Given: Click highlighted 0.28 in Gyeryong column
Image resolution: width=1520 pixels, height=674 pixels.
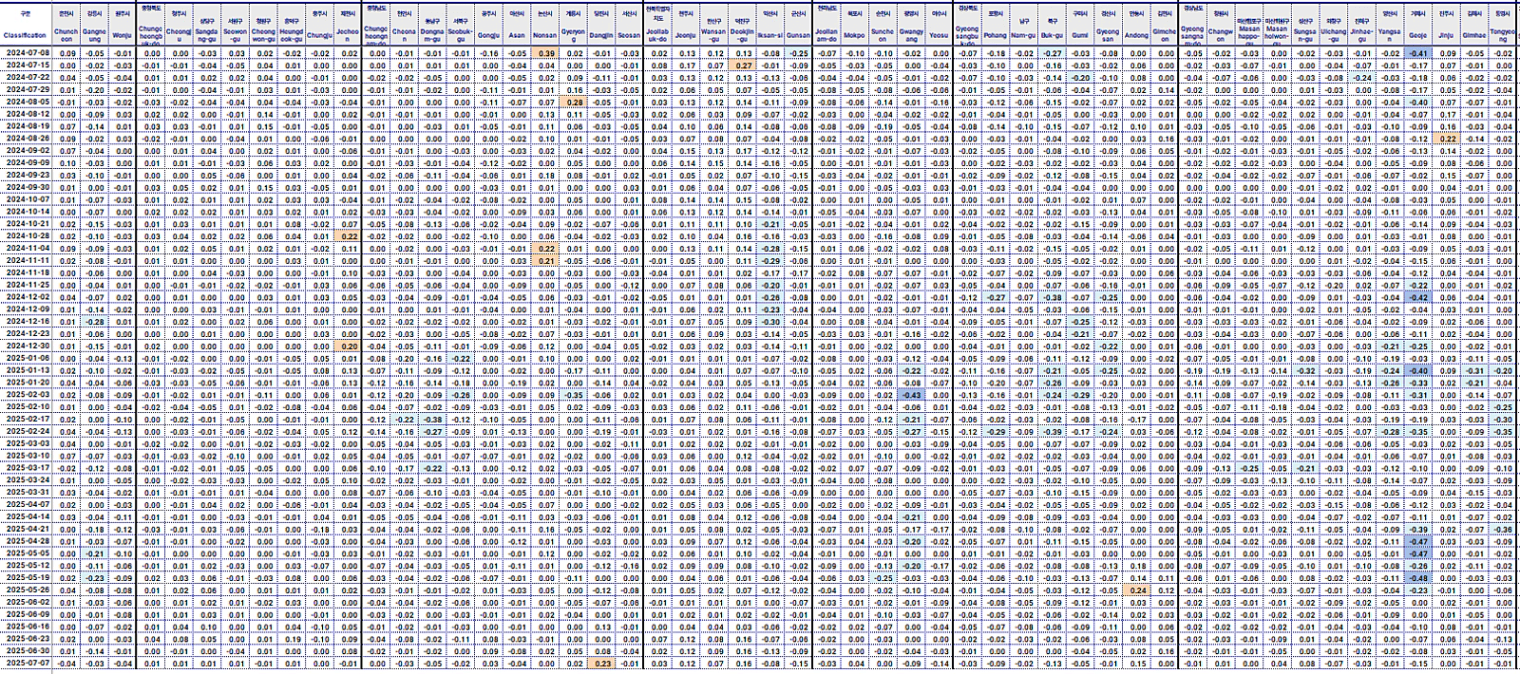Looking at the screenshot, I should click(x=575, y=102).
